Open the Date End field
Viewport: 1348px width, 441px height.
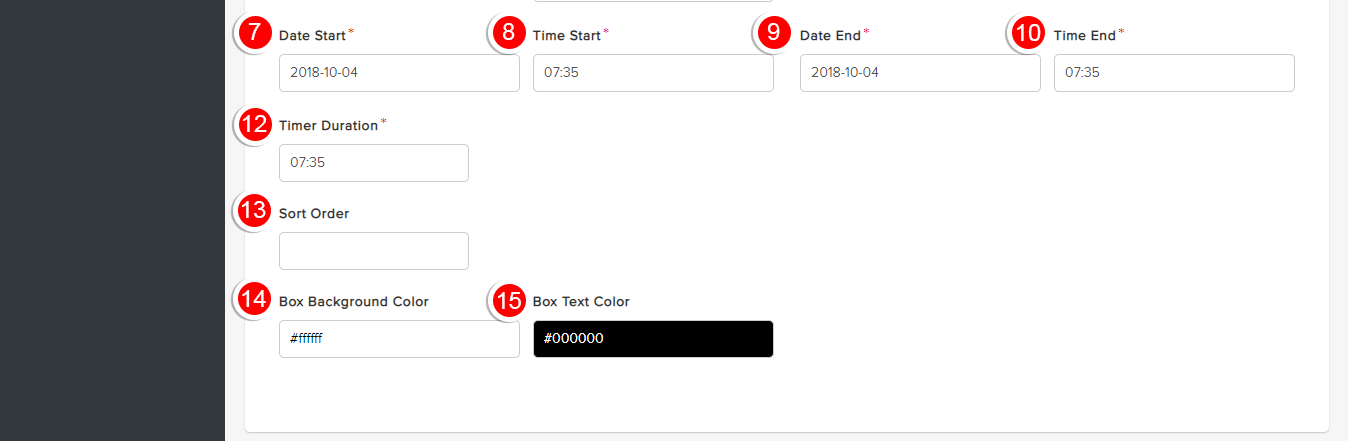[x=920, y=73]
